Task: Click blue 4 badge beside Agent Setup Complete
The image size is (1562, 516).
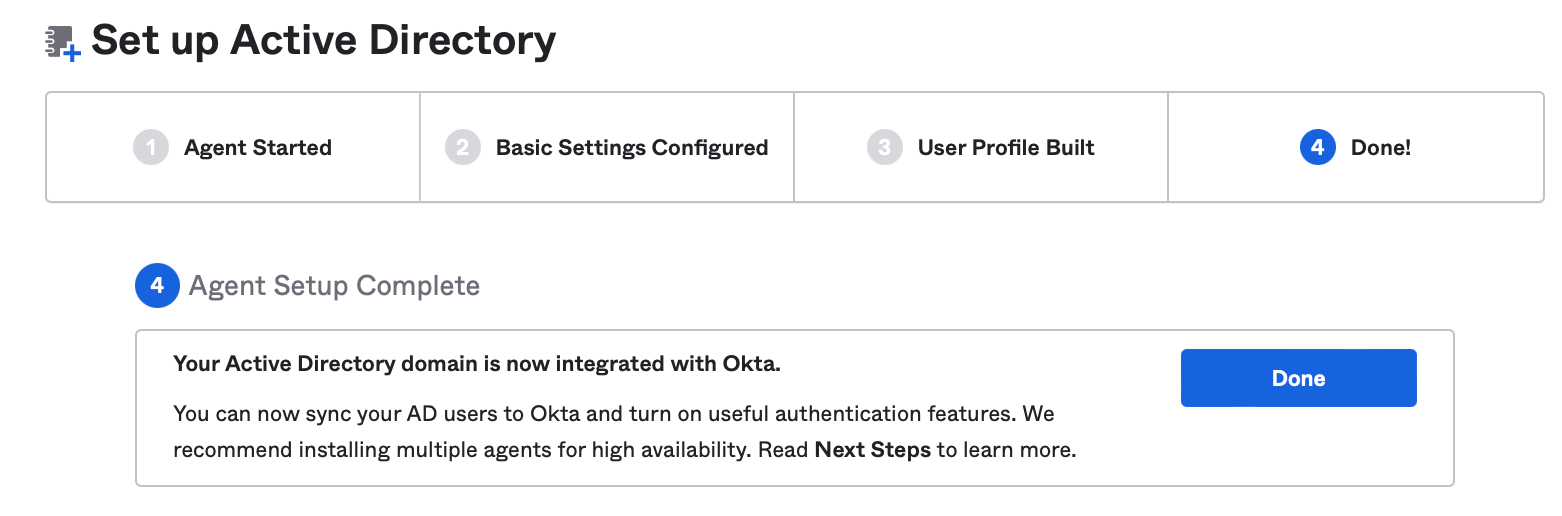Action: pos(157,286)
